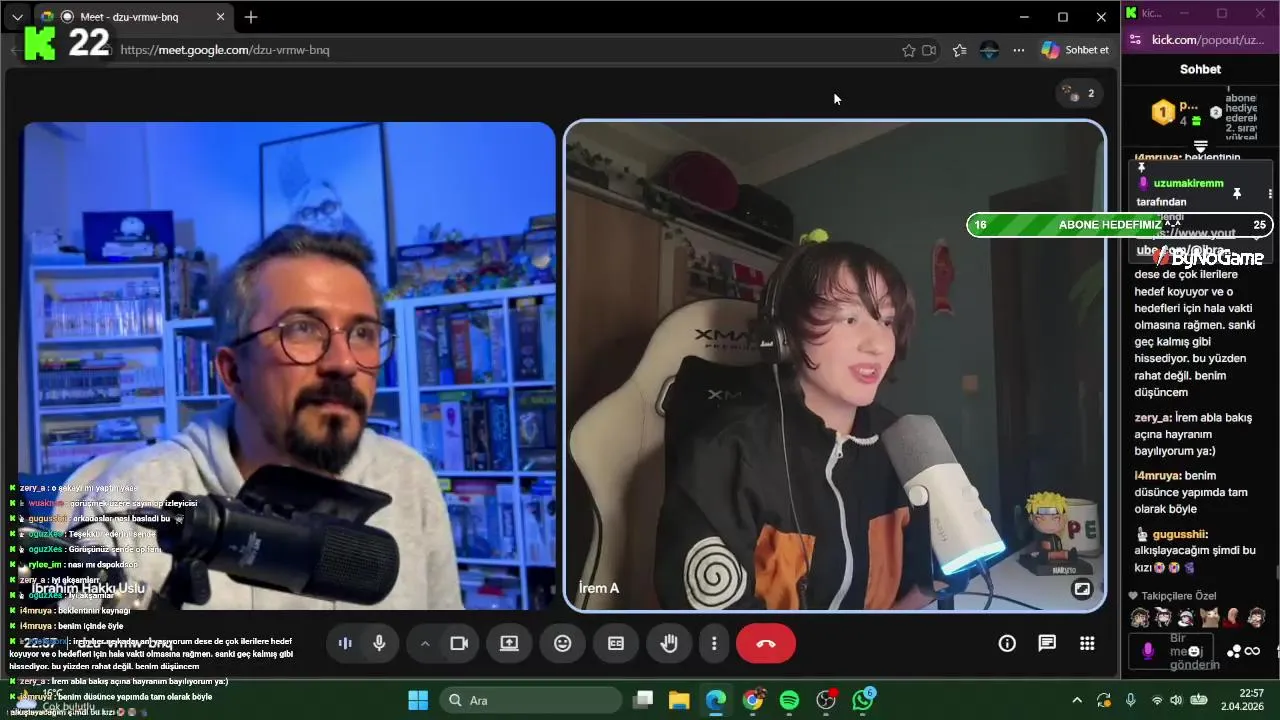
Task: Show hidden system tray icons
Action: (1076, 700)
